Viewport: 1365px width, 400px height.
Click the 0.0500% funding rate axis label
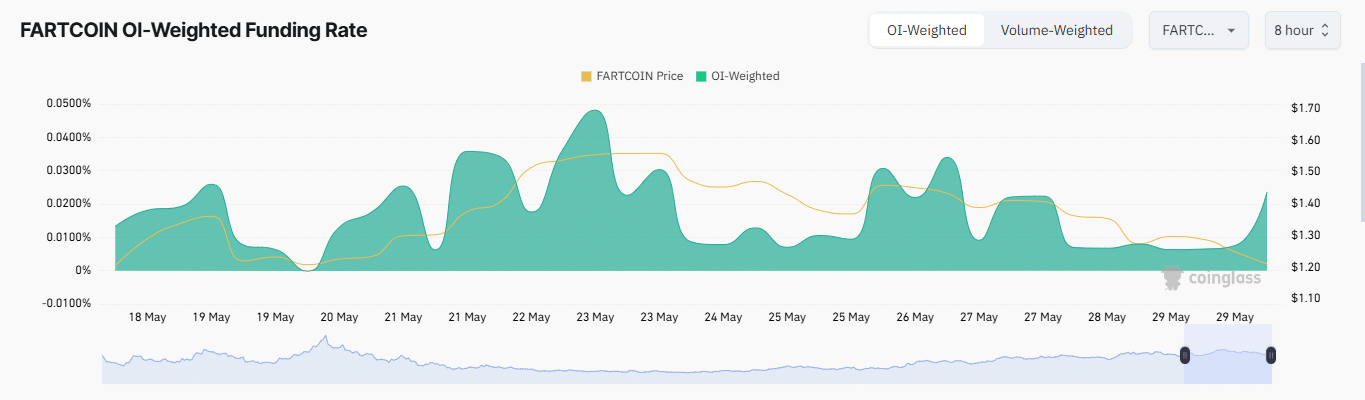69,104
